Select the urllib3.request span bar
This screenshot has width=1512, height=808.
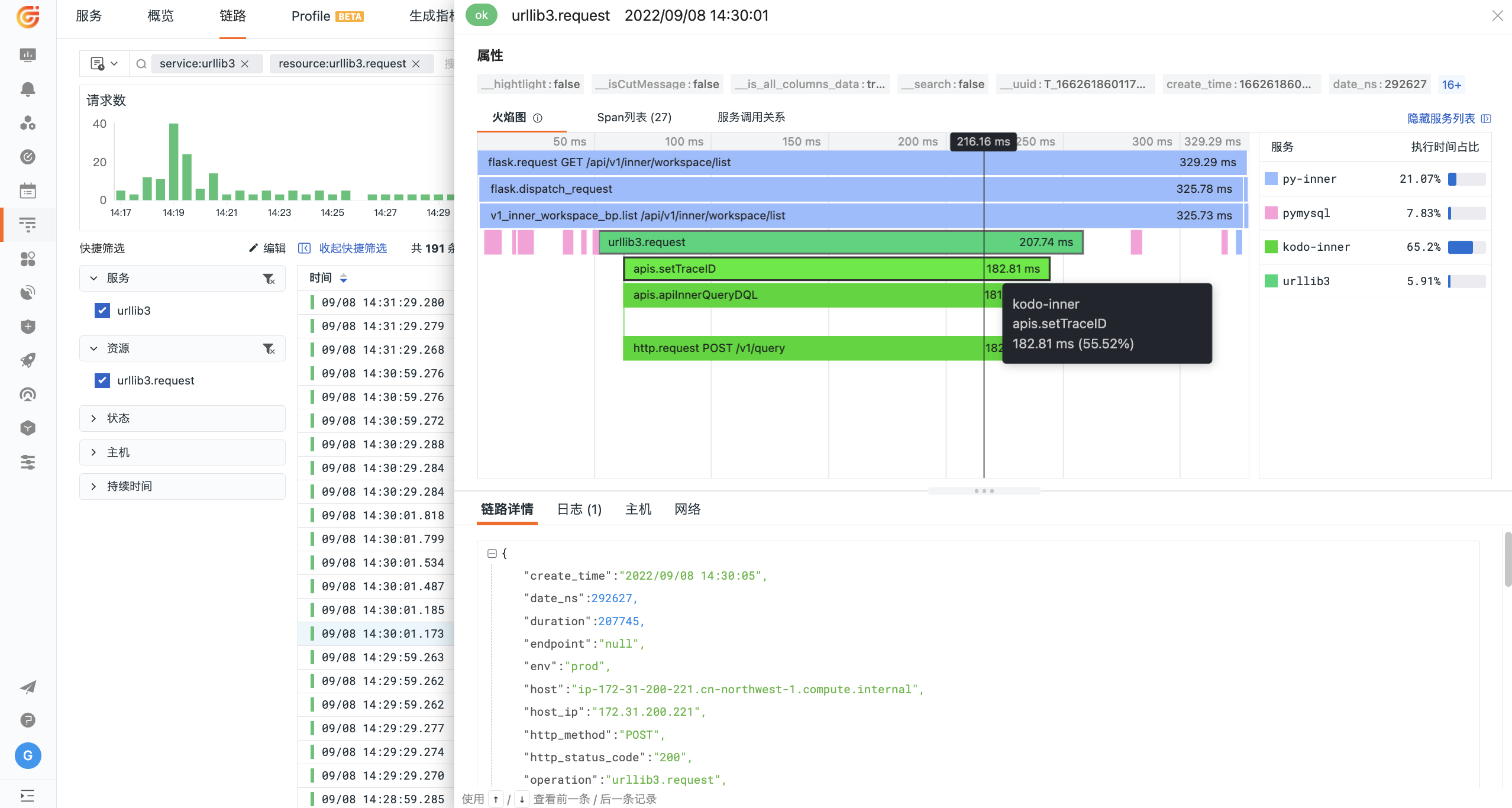841,243
